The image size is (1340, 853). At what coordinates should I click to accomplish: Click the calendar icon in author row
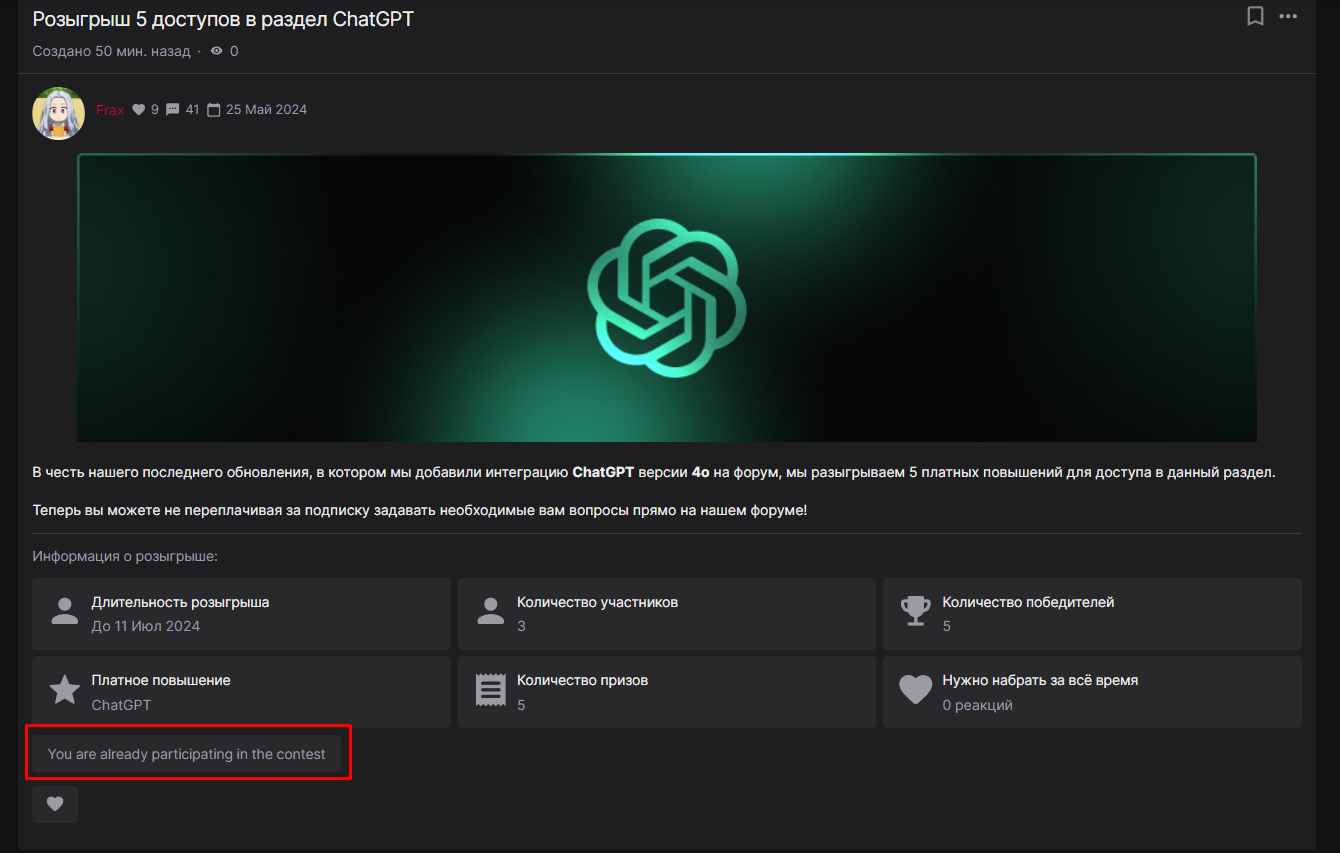[213, 110]
